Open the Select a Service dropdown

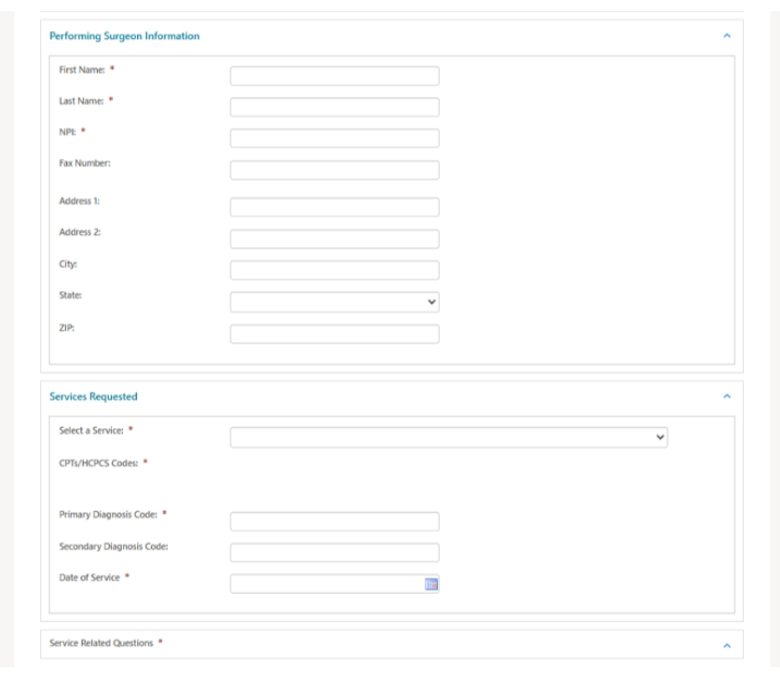(448, 437)
